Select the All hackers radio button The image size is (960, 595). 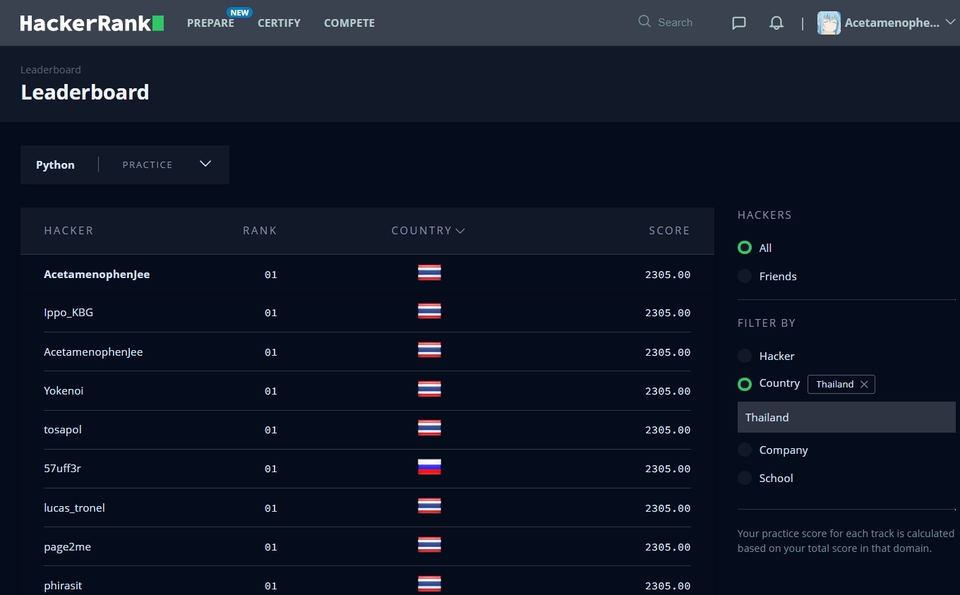(744, 248)
